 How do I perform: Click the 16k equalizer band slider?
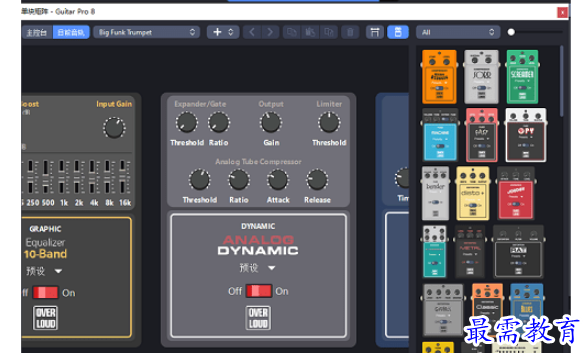(123, 177)
